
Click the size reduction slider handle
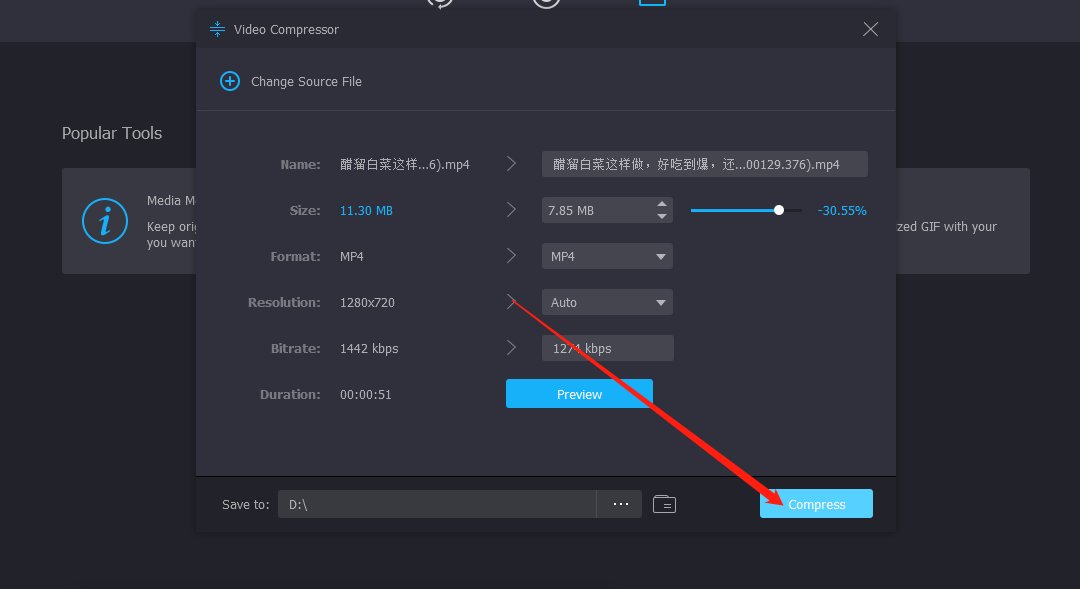(x=779, y=210)
